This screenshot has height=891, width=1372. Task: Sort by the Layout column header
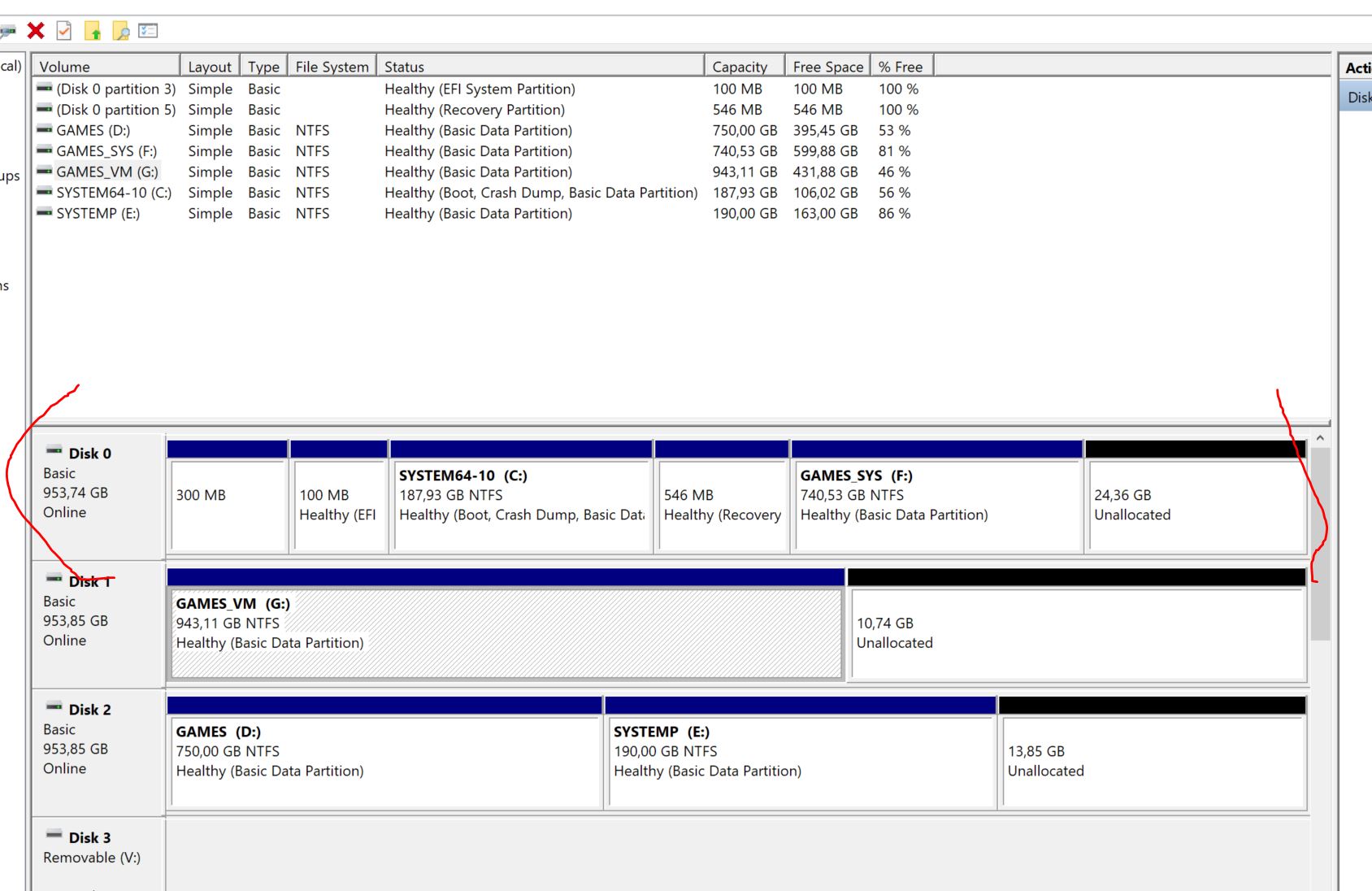210,67
